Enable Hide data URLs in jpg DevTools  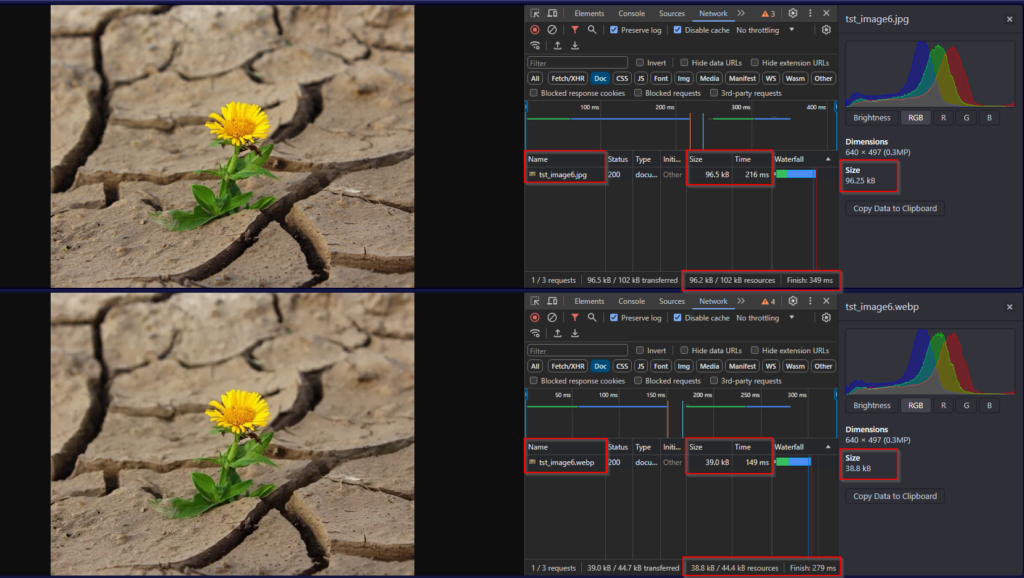684,63
